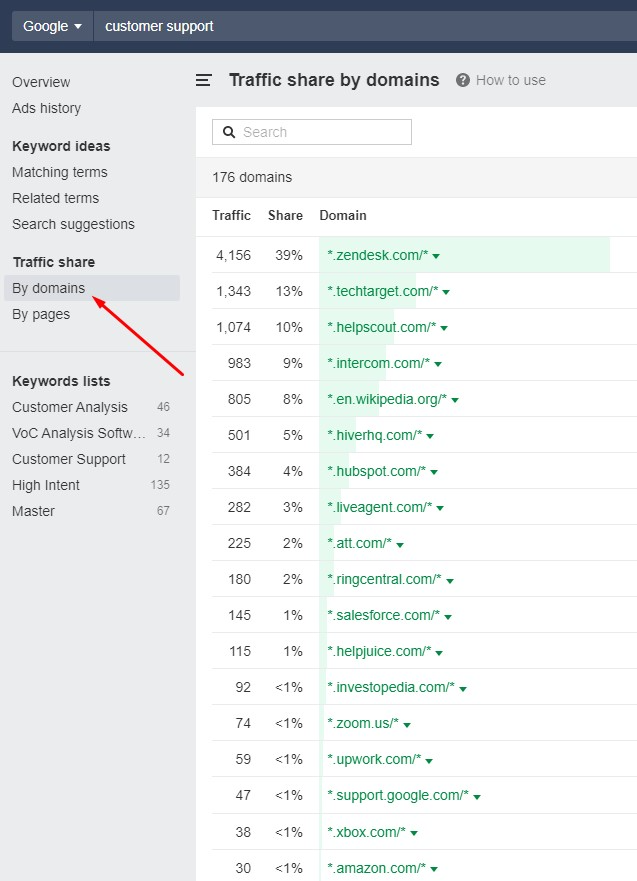Expand the zendesk.com domain dropdown arrow
The width and height of the screenshot is (637, 881).
436,256
